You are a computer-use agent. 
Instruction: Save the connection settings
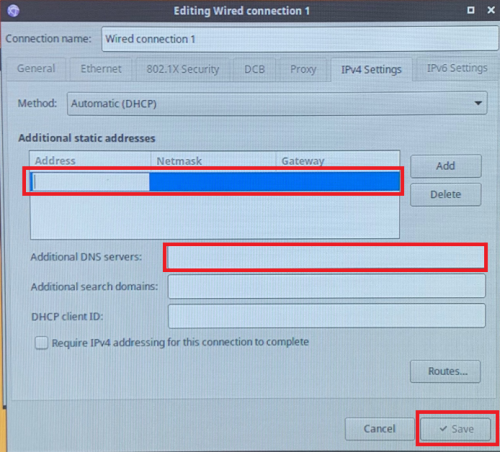[456, 429]
